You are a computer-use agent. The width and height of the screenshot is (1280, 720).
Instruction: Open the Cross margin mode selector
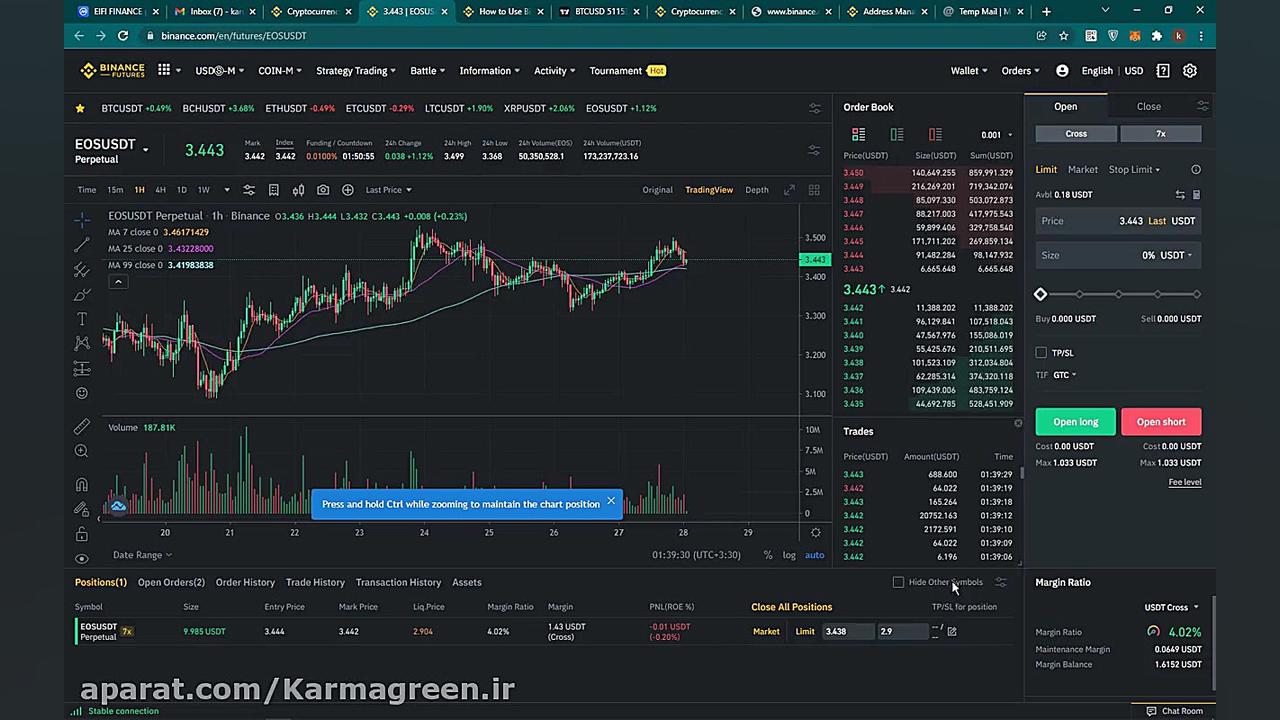[x=1076, y=134]
